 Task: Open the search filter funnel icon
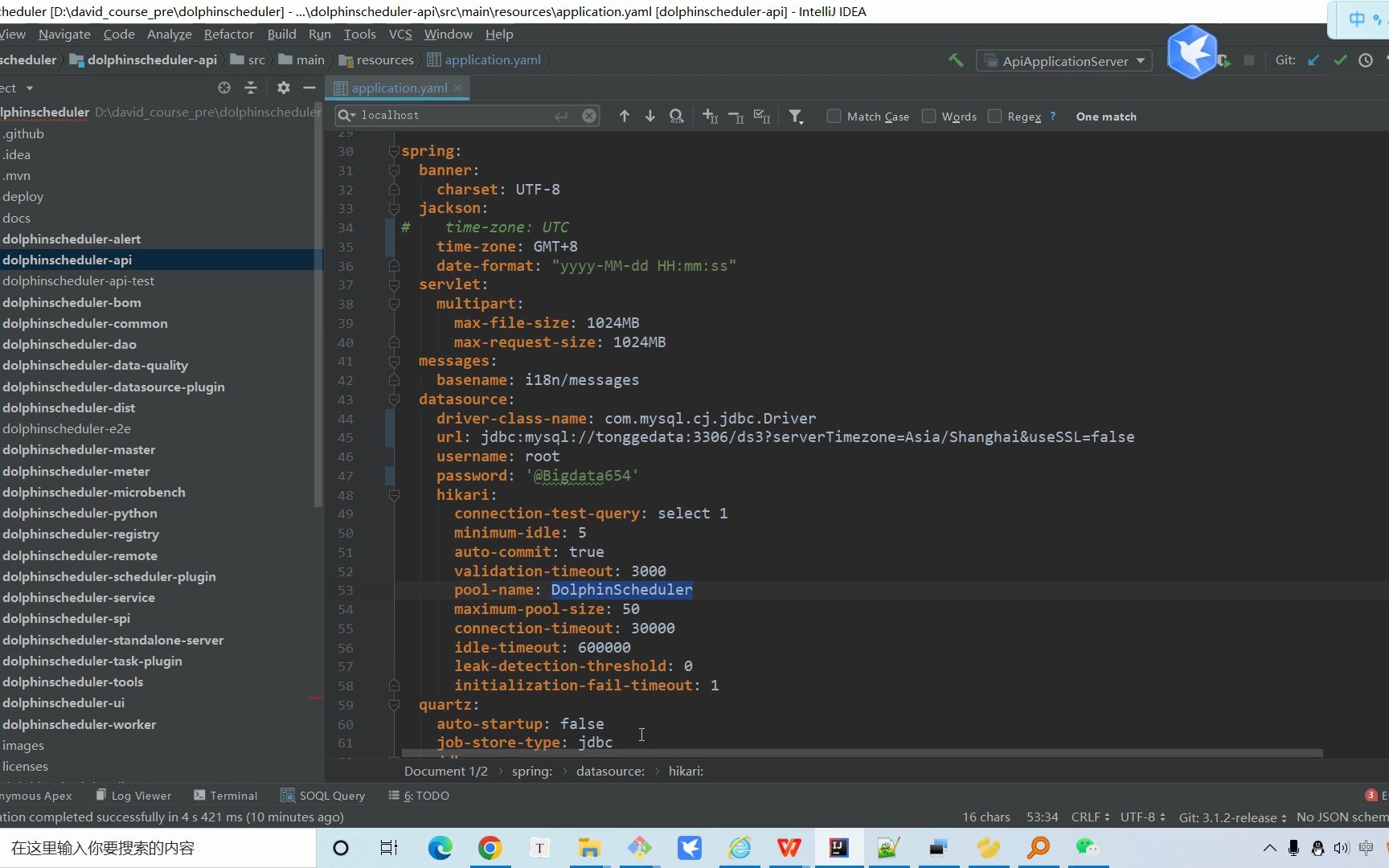coord(796,117)
